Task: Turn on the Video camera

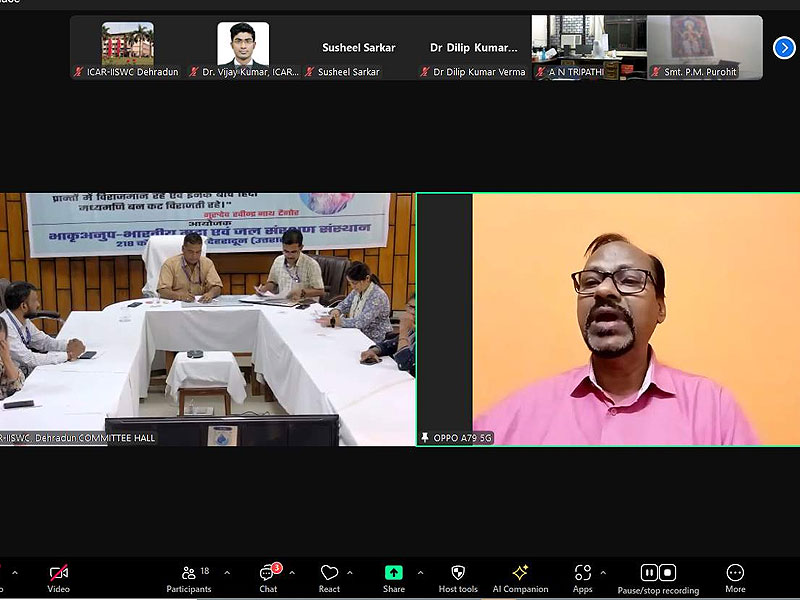Action: pos(59,573)
